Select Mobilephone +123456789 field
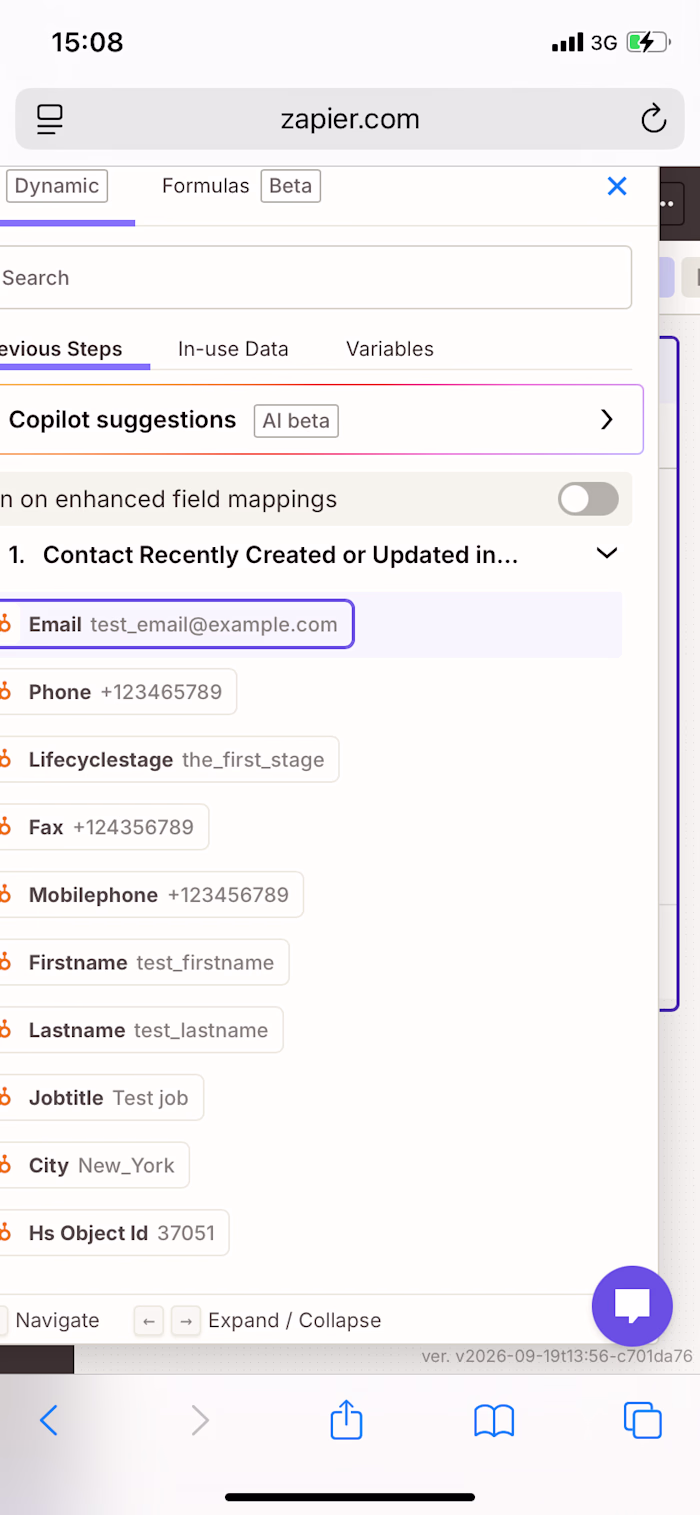This screenshot has height=1515, width=700. 151,895
